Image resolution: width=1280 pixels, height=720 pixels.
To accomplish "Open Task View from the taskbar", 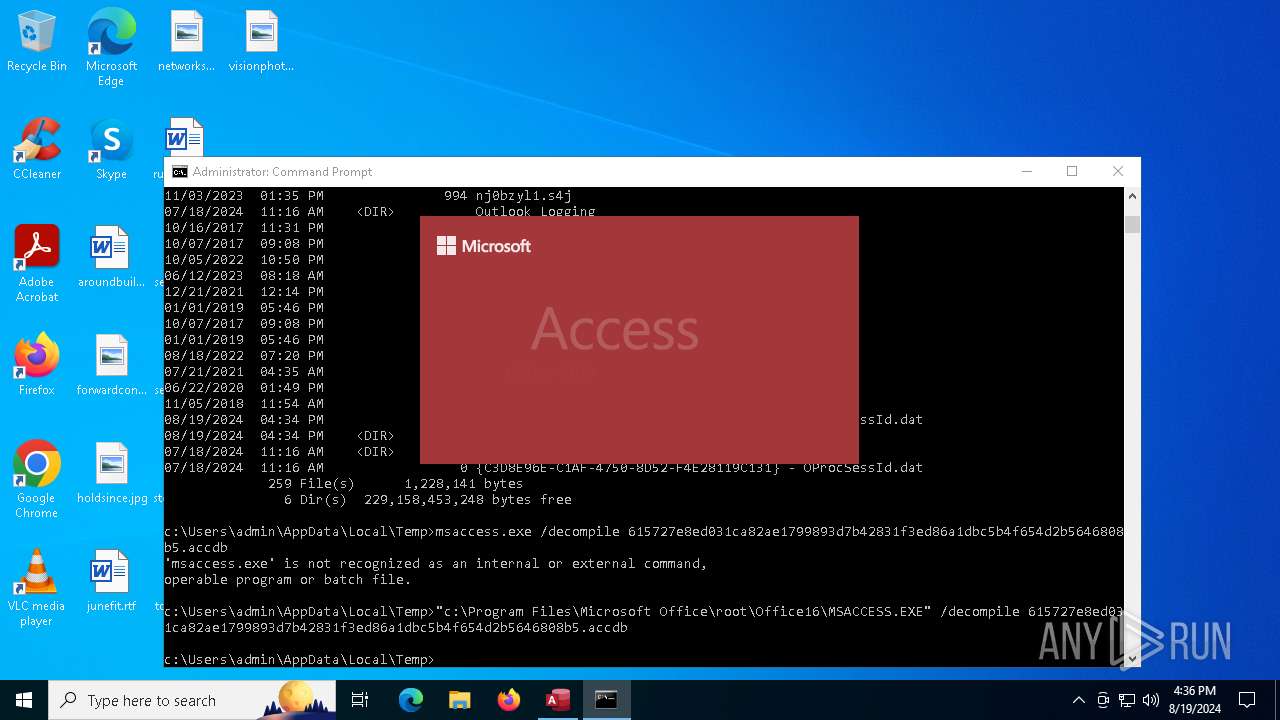I will pos(360,700).
